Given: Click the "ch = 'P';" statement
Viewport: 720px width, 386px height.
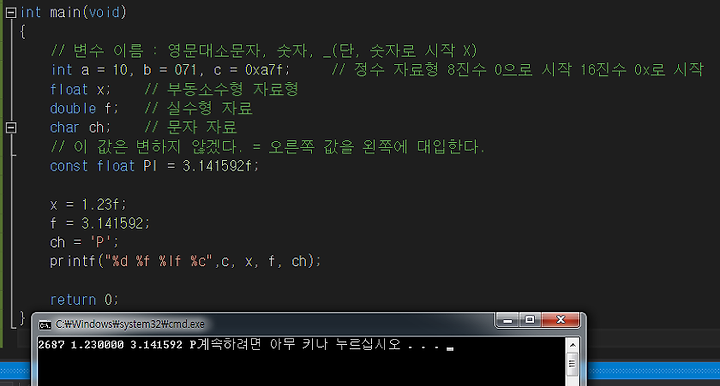Looking at the screenshot, I should (x=84, y=242).
